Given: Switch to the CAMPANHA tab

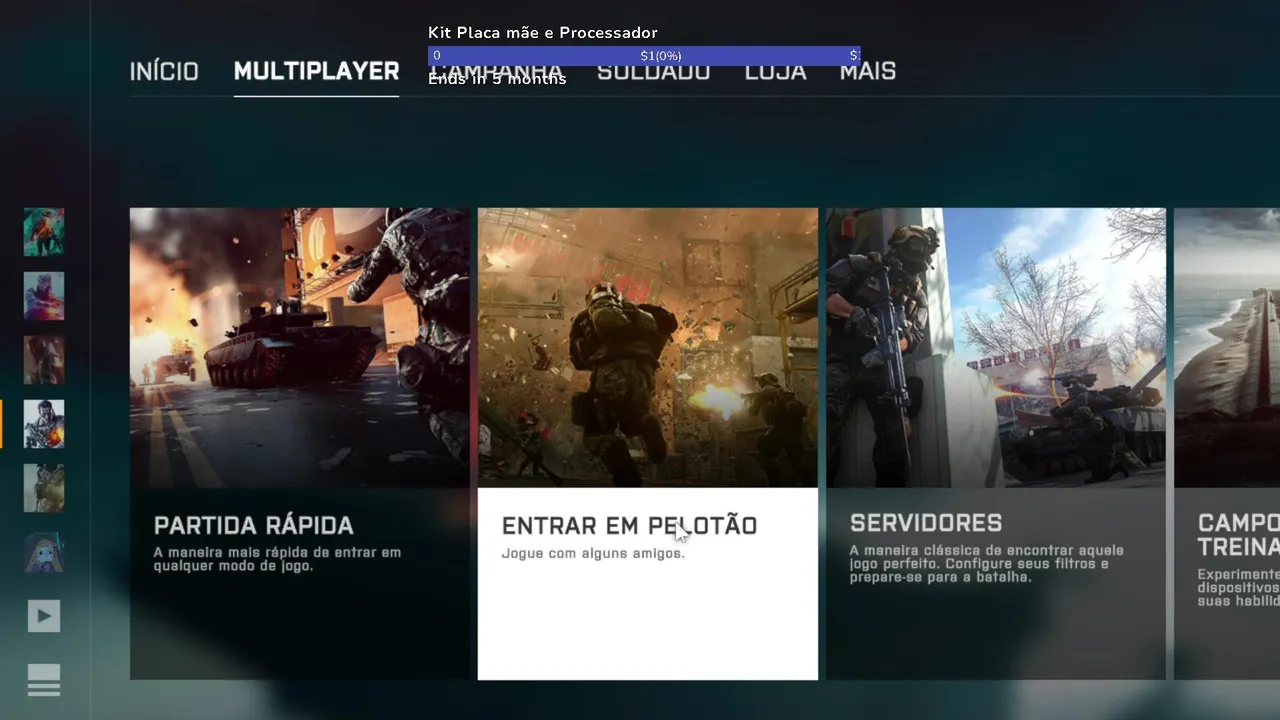Looking at the screenshot, I should point(496,71).
